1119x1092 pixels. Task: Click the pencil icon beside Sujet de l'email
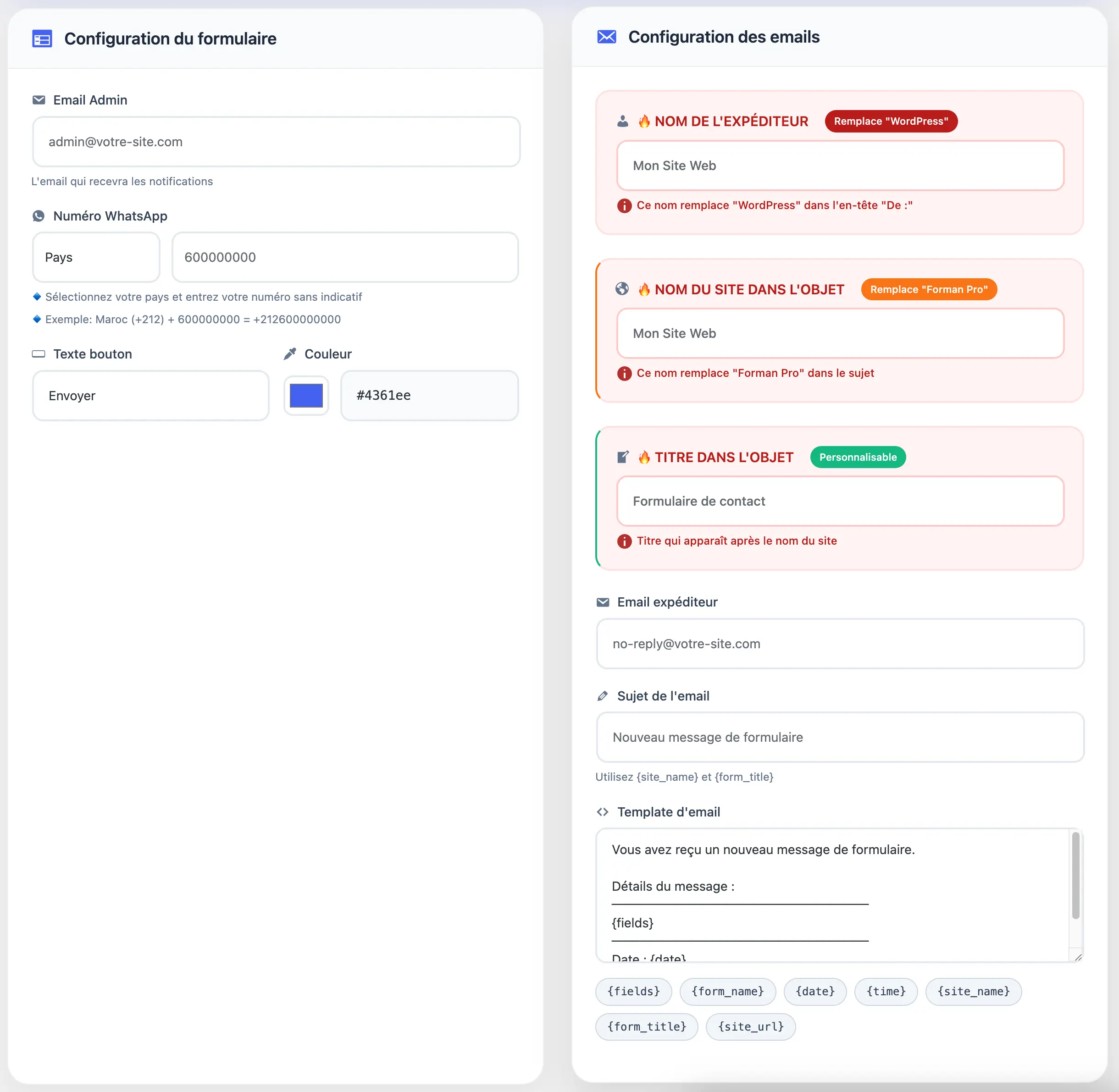[x=603, y=696]
